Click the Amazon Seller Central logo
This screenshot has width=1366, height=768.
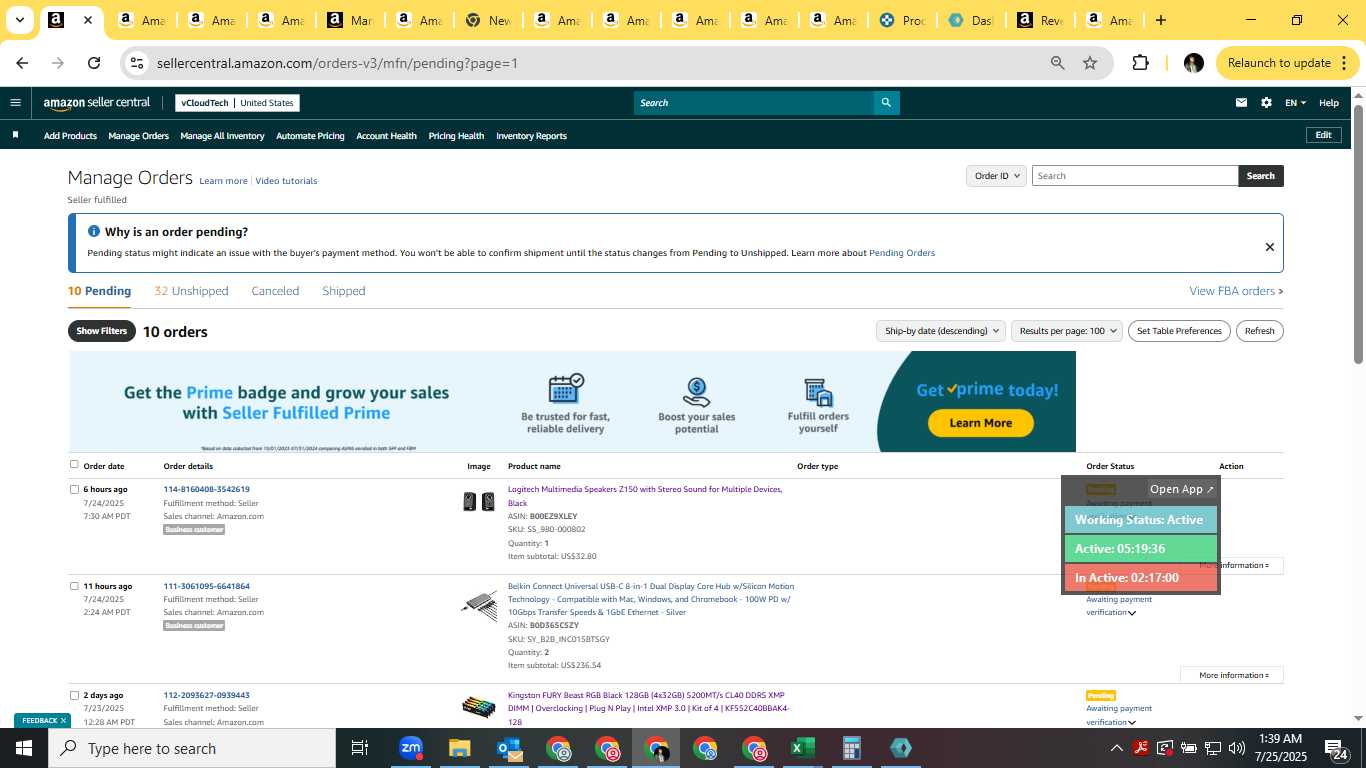(97, 102)
